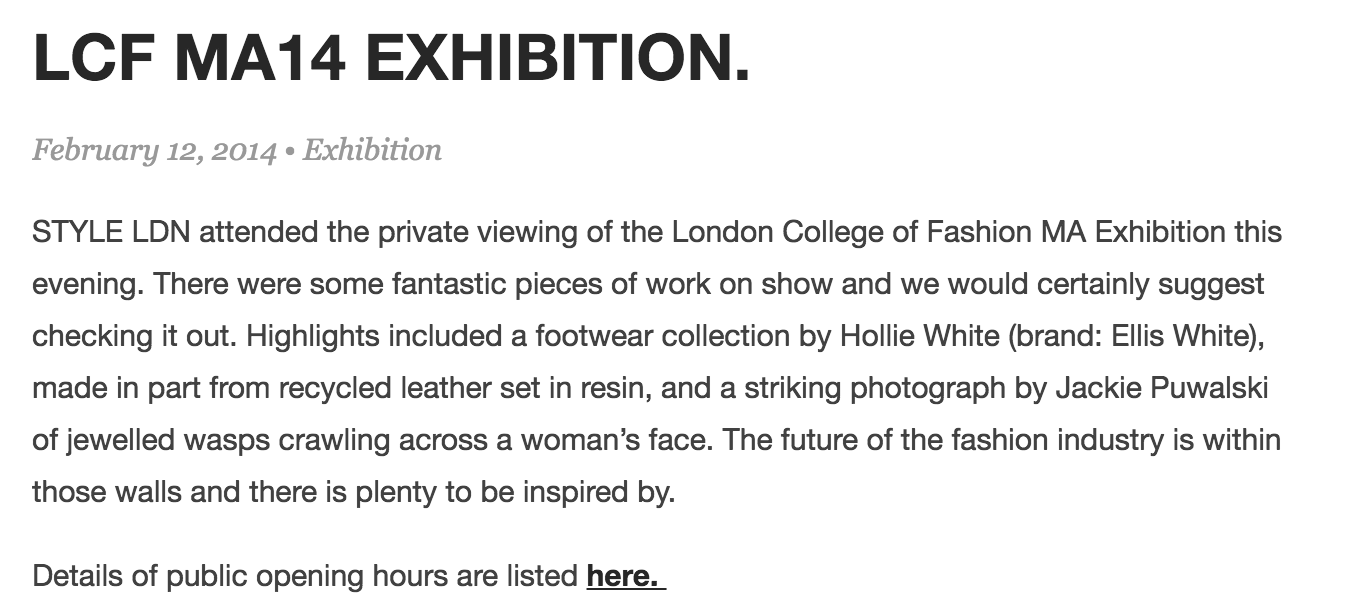Open the Exhibition category link
This screenshot has height=614, width=1358.
372,150
